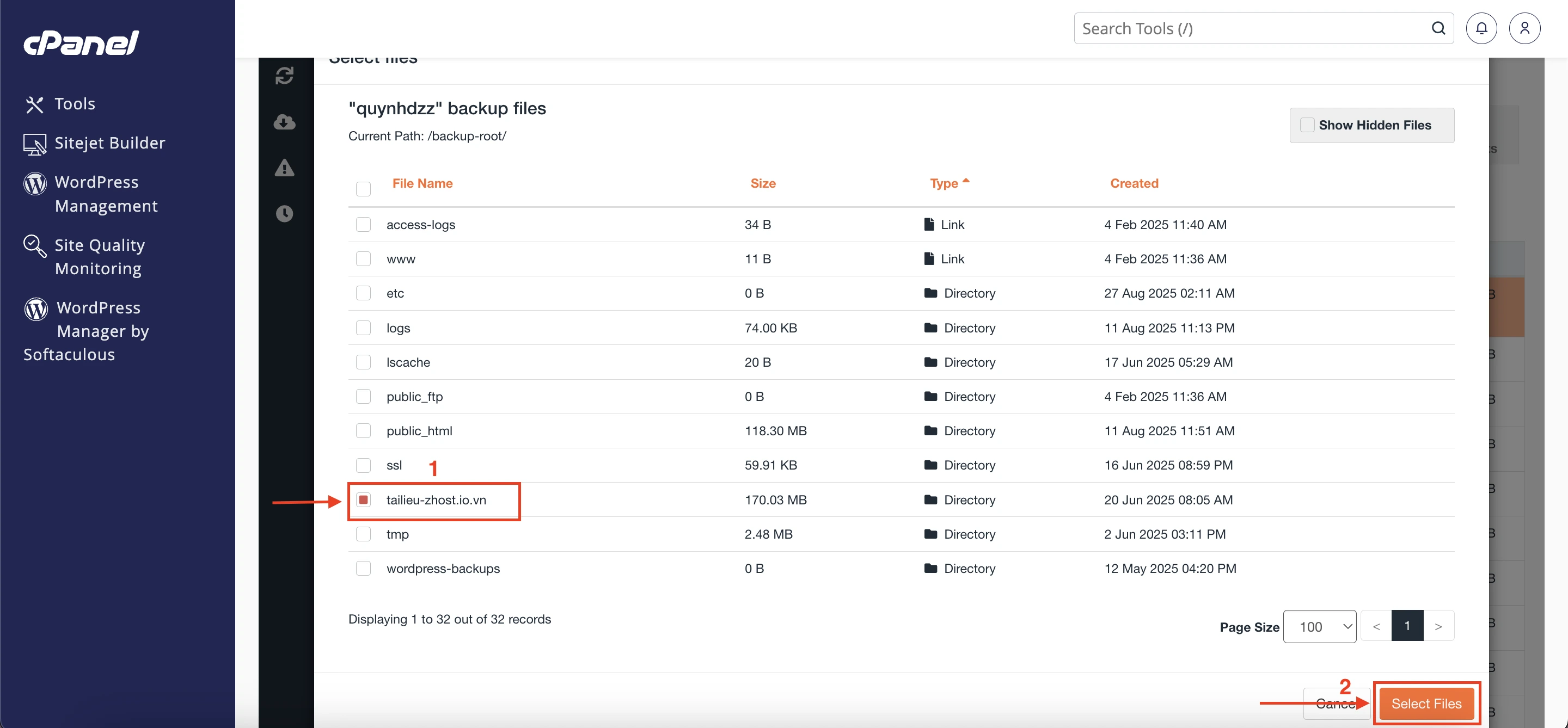Uncheck the tailieu-zhost.io.vn checkbox
The height and width of the screenshot is (728, 1568).
363,500
